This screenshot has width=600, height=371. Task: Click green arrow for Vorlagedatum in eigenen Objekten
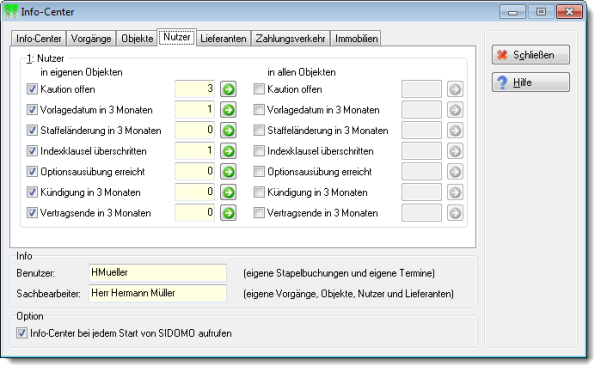(x=228, y=110)
